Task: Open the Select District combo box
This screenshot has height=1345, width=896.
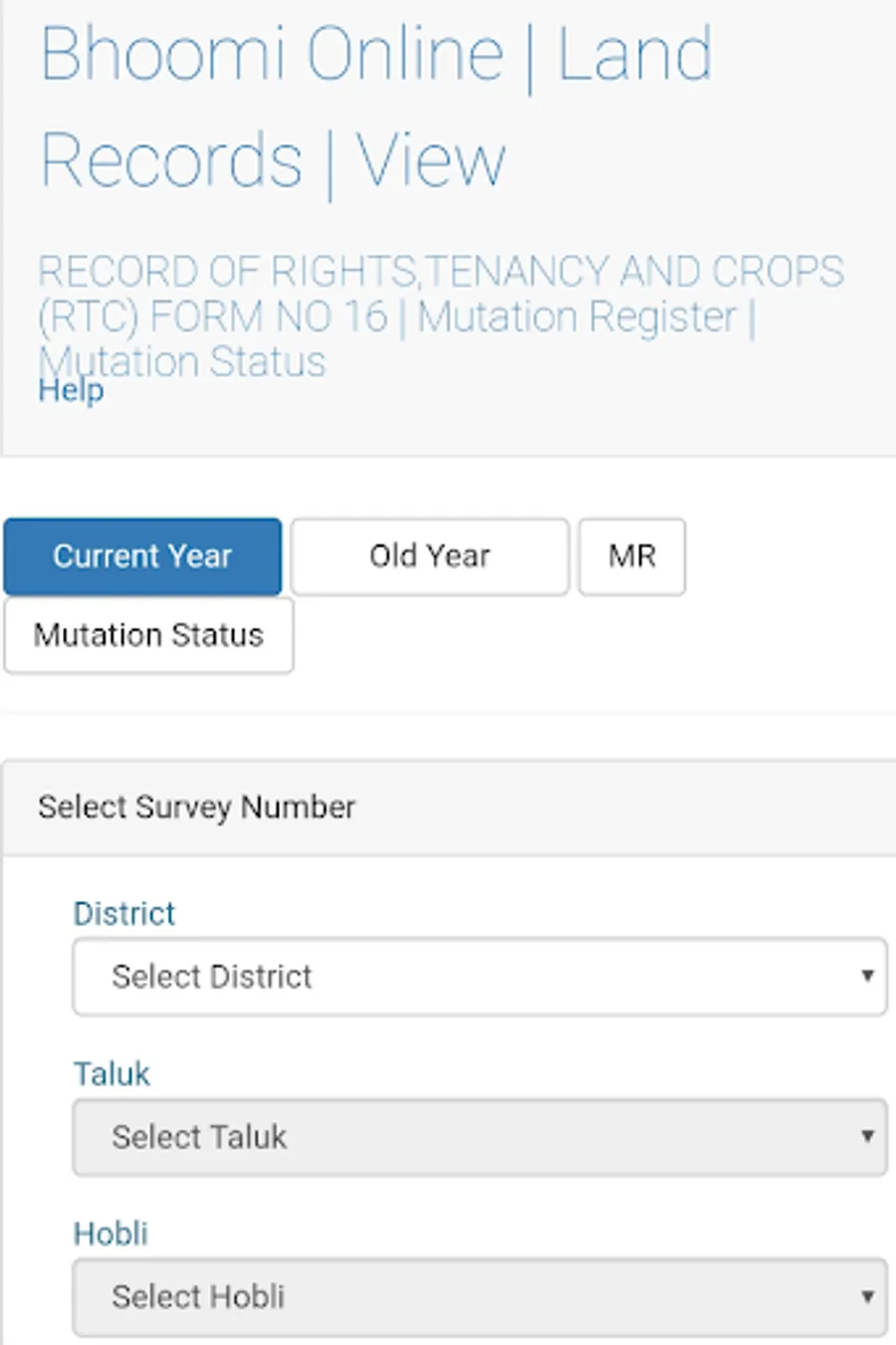Action: click(478, 977)
